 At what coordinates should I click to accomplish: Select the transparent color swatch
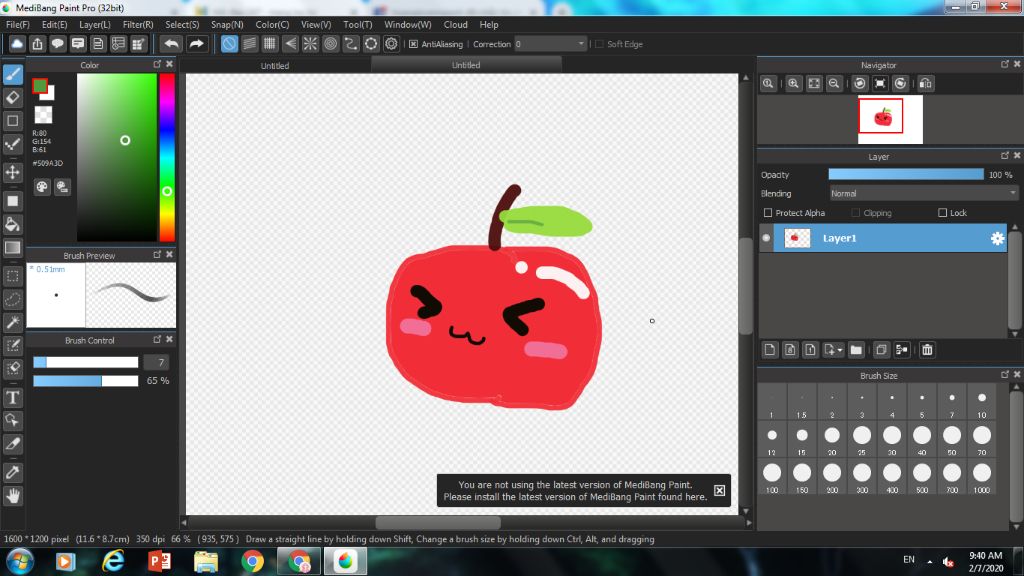(43, 115)
